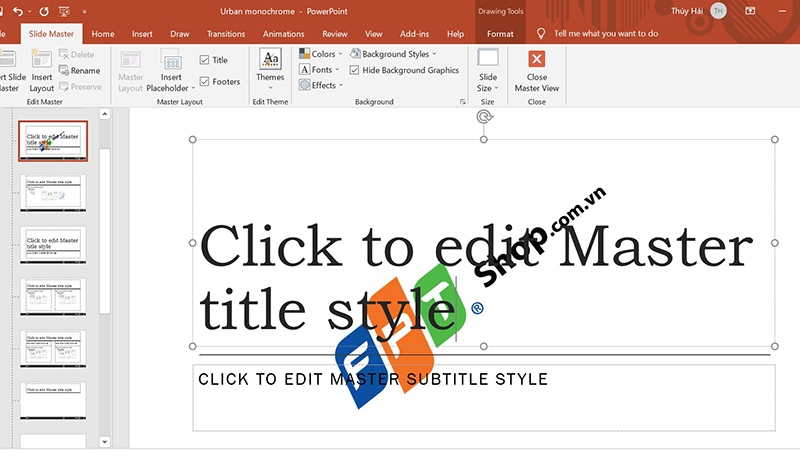
Task: Open the Help tab
Action: 455,34
